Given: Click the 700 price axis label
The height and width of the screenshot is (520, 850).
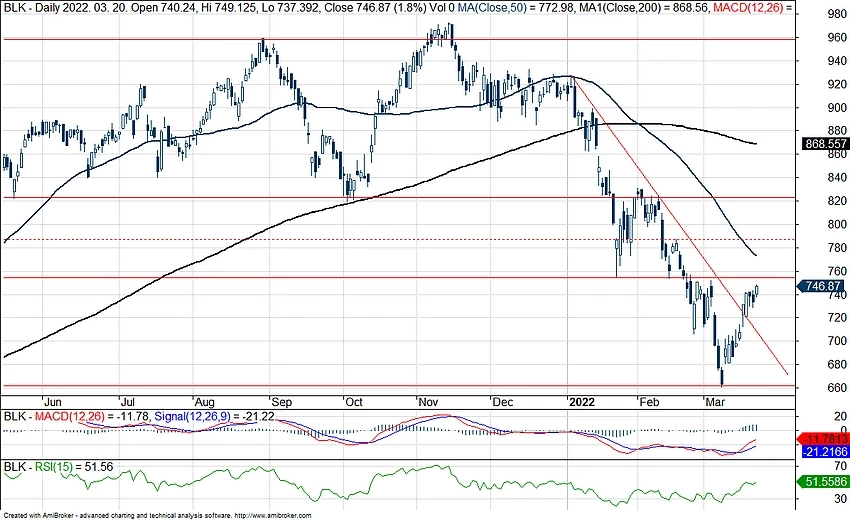Looking at the screenshot, I should (x=837, y=341).
